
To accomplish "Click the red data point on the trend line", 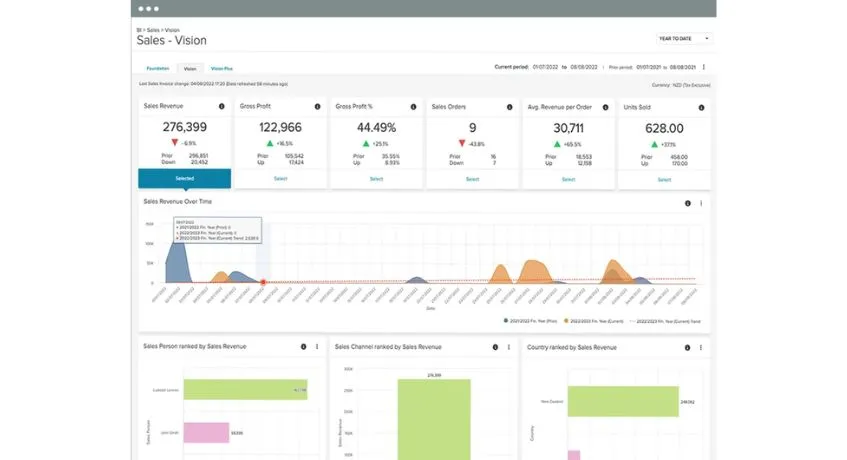I will pos(263,282).
